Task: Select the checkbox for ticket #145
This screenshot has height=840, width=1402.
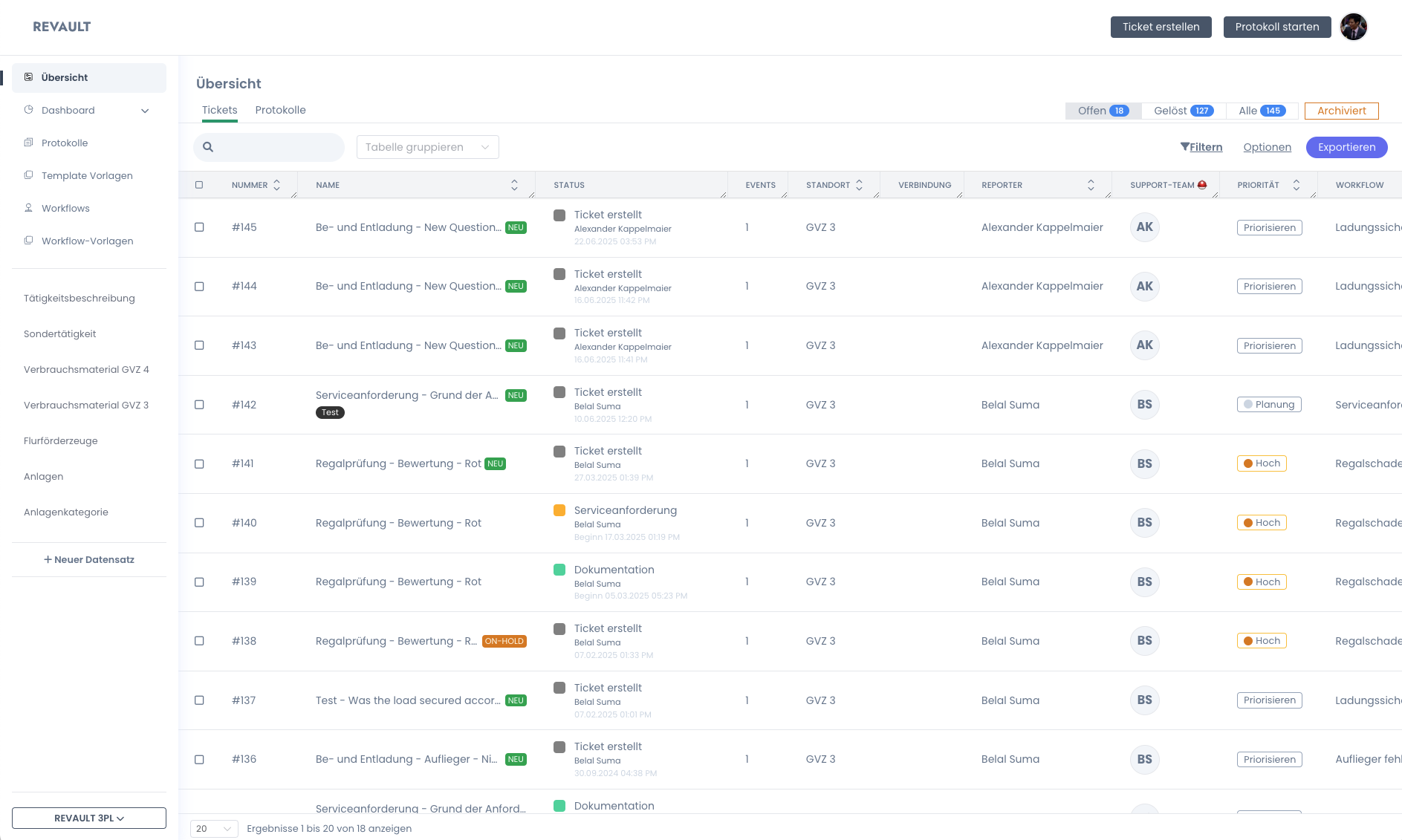Action: tap(199, 227)
